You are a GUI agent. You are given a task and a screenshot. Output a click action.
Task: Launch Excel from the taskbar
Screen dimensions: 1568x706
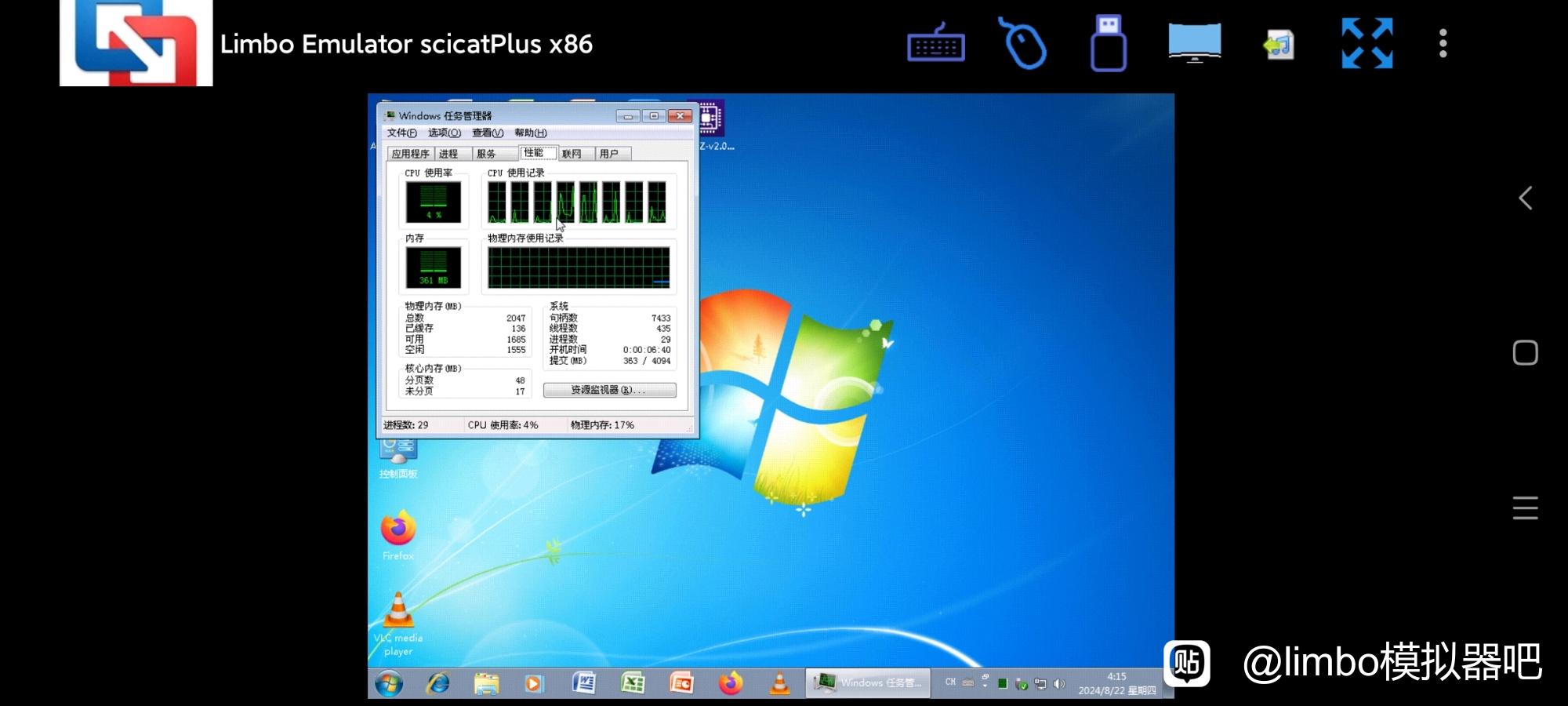pyautogui.click(x=633, y=683)
